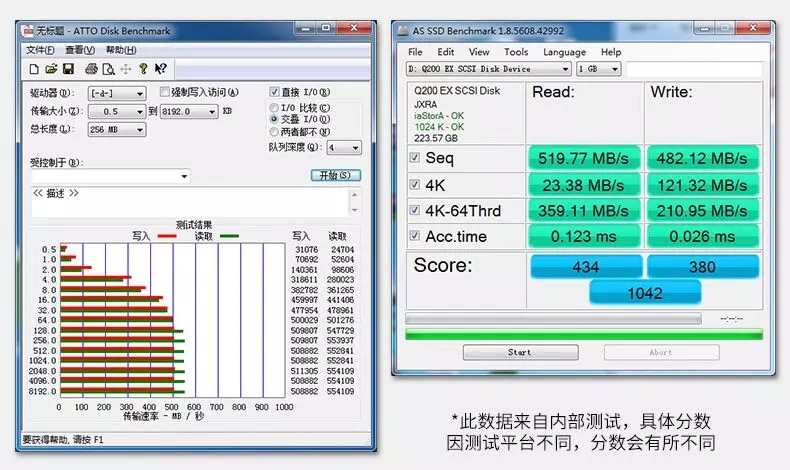The width and height of the screenshot is (790, 470).
Task: Click the yellow help question icon in ATTO
Action: click(x=144, y=69)
